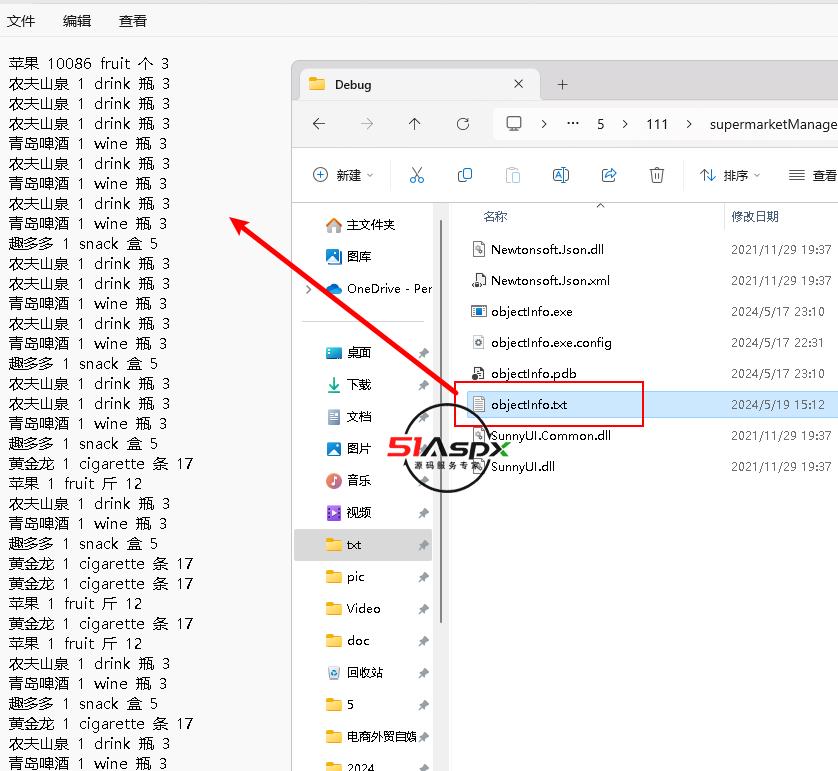Viewport: 838px width, 771px height.
Task: Unpin doc folder using its pin icon
Action: tap(423, 641)
